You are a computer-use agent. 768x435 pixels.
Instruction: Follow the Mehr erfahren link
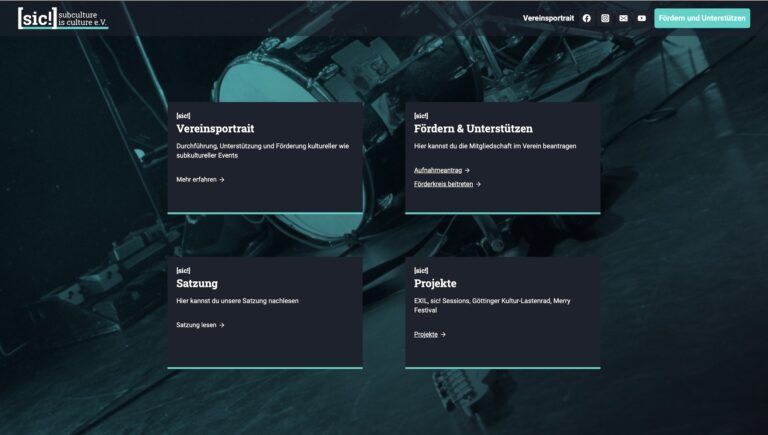click(x=196, y=180)
